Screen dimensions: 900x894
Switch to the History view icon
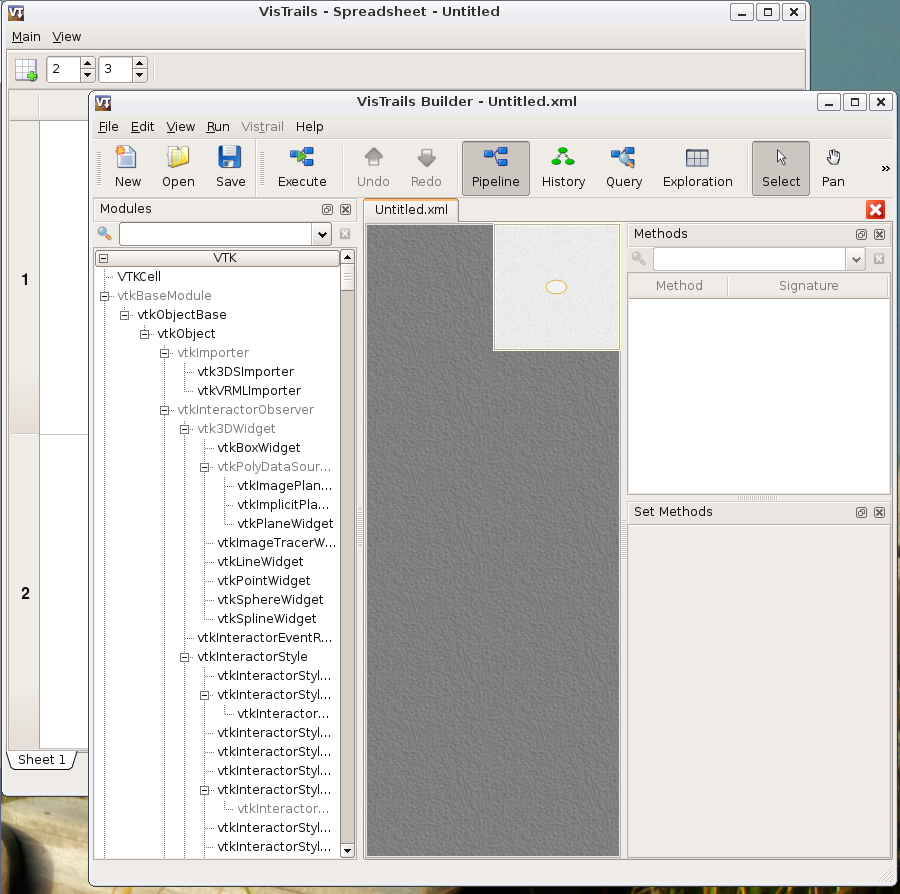point(563,167)
